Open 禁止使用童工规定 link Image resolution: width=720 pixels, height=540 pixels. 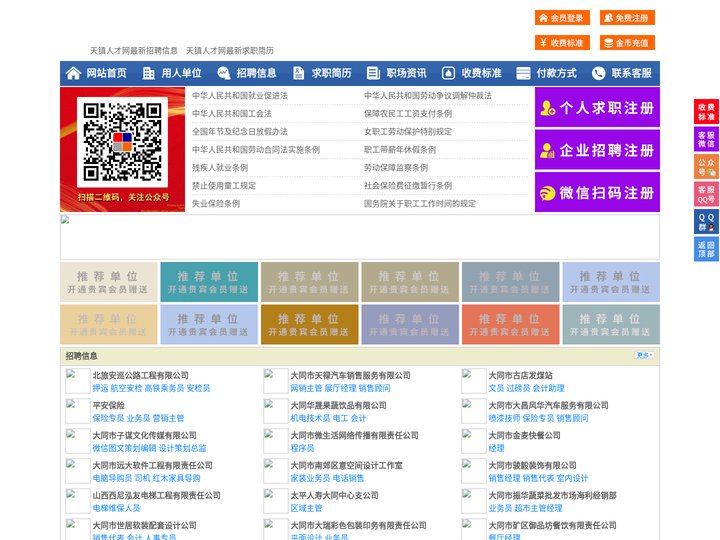pyautogui.click(x=224, y=186)
